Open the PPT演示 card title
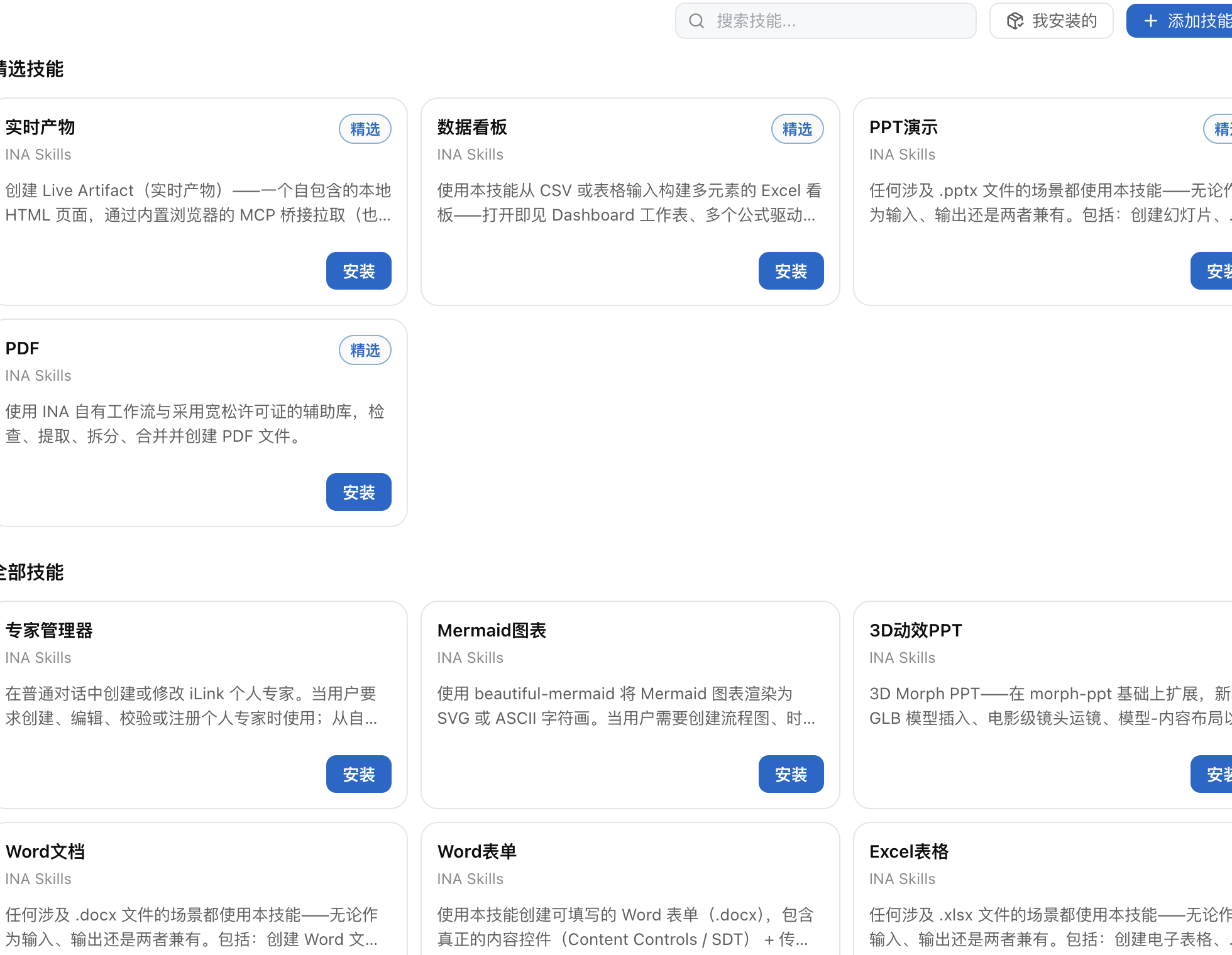 pyautogui.click(x=903, y=127)
